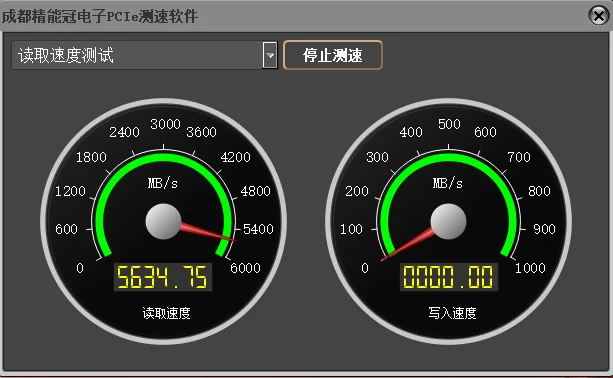Click the write gauge center knob
This screenshot has width=613, height=378.
click(x=448, y=221)
